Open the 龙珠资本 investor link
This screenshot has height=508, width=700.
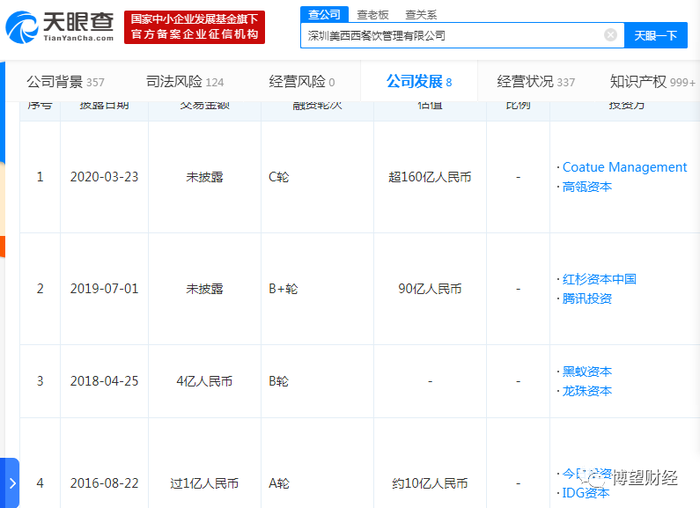pos(587,391)
